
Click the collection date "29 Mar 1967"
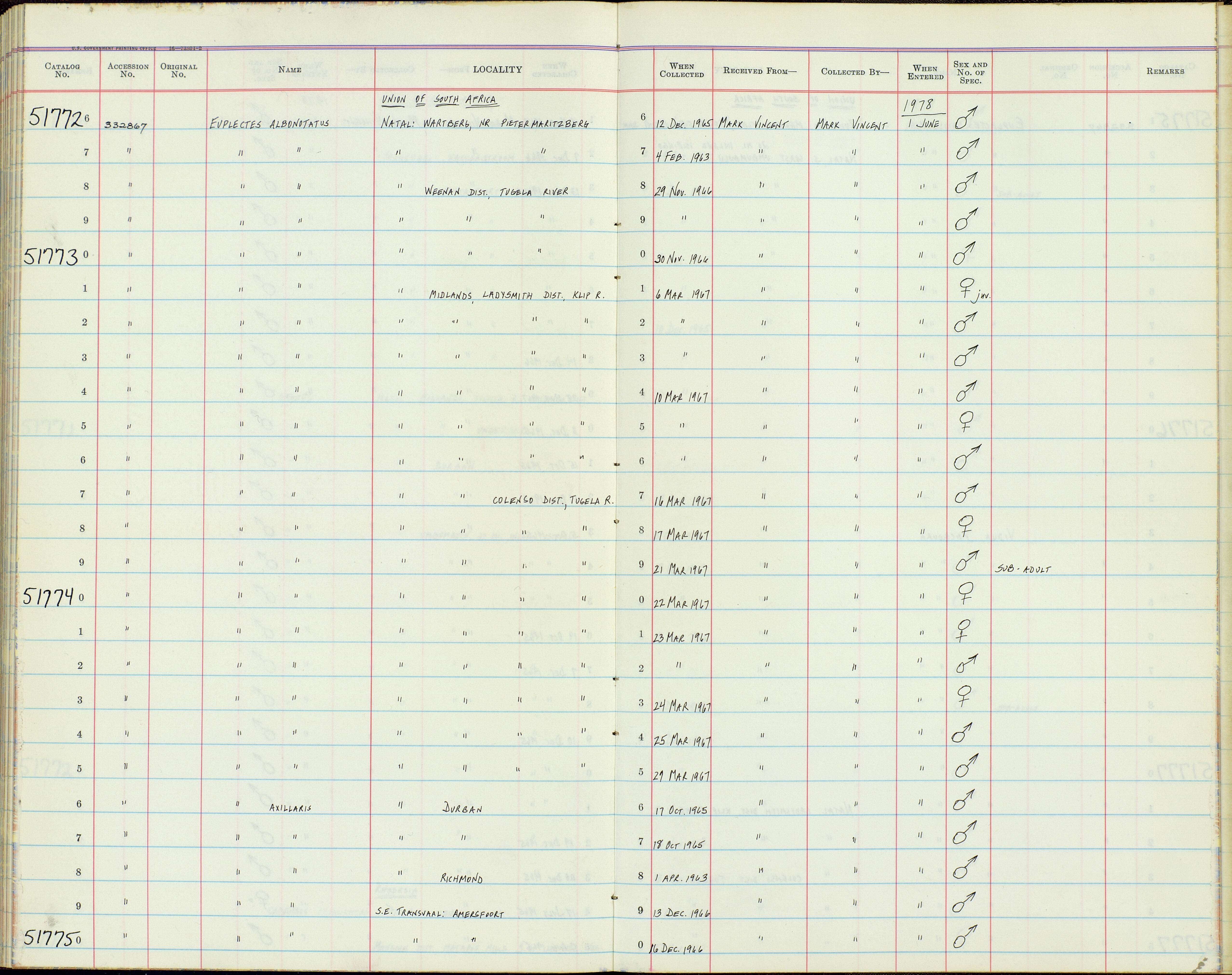pos(681,776)
